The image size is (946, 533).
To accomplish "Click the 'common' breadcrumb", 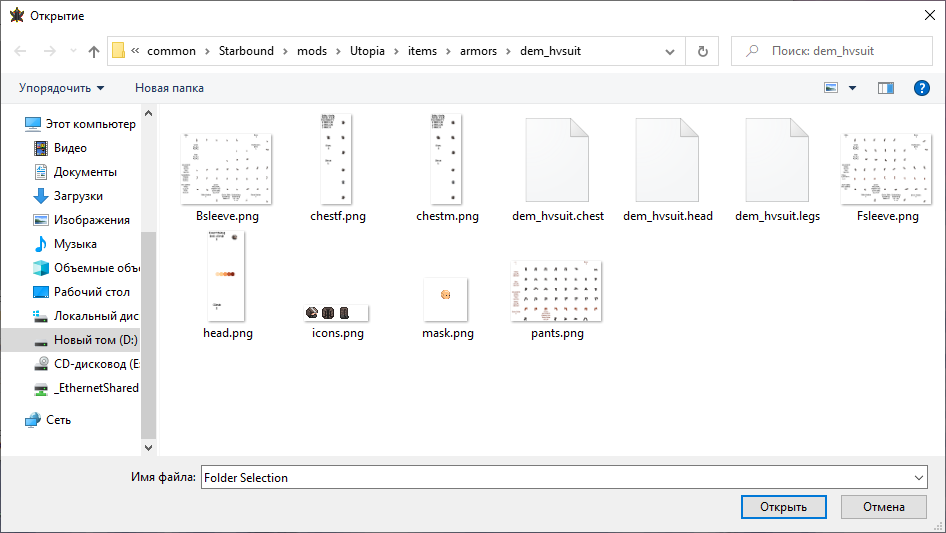I will coord(171,51).
